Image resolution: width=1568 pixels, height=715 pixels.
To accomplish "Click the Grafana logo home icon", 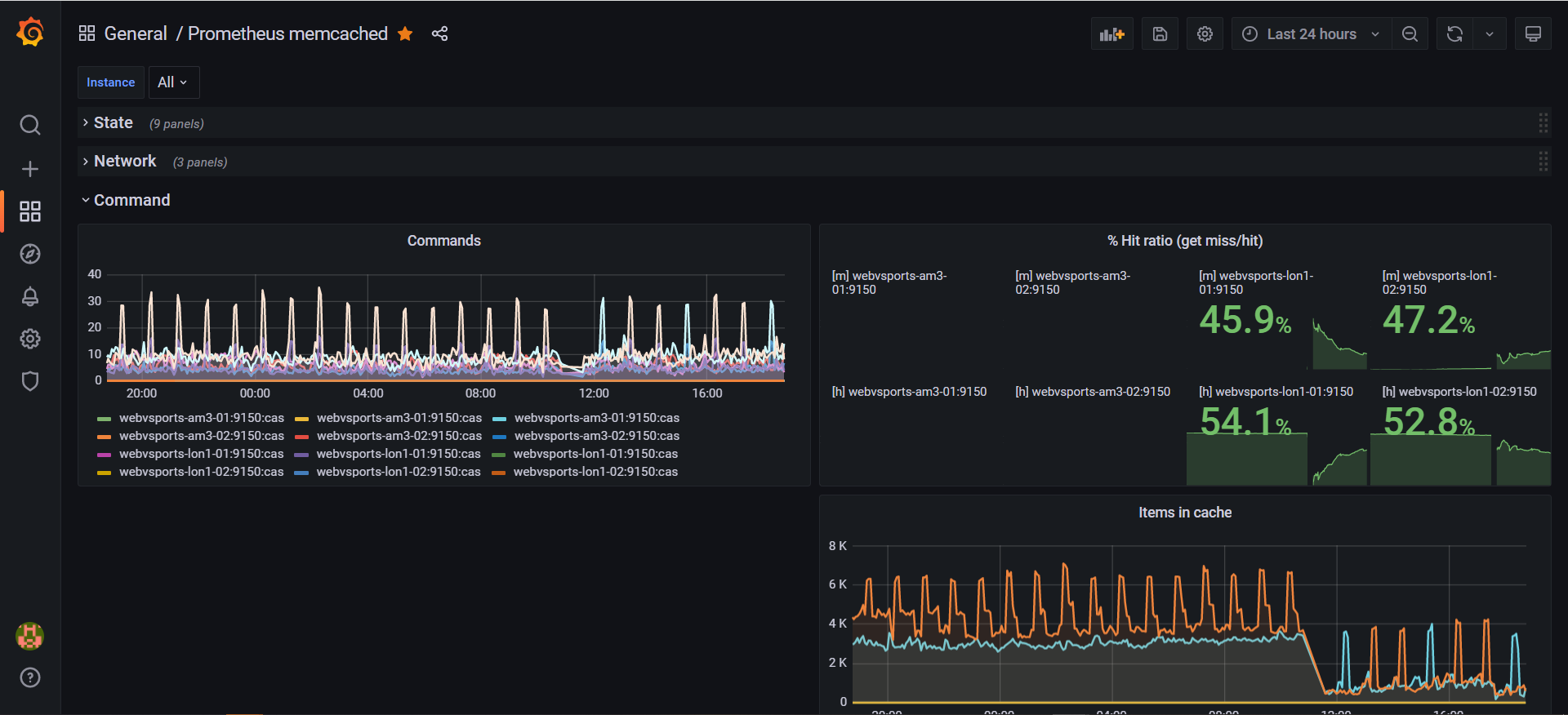I will [x=30, y=33].
